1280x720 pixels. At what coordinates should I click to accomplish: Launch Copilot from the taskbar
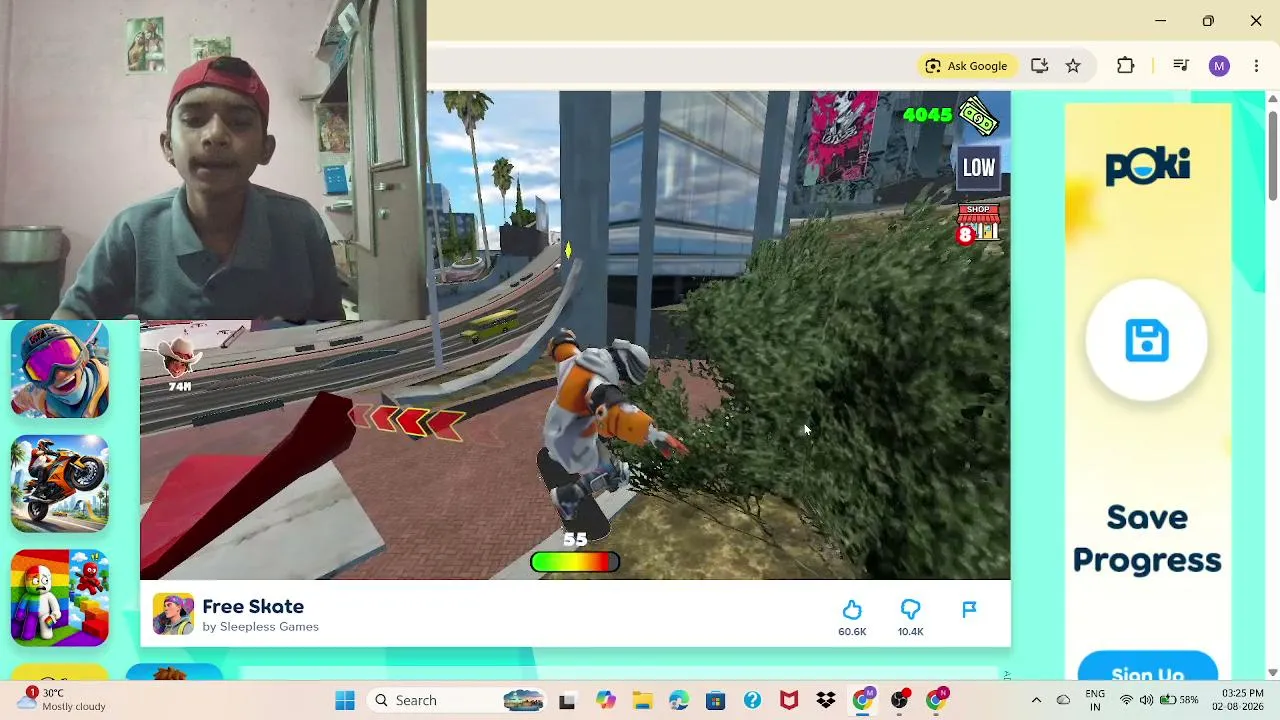click(x=605, y=700)
